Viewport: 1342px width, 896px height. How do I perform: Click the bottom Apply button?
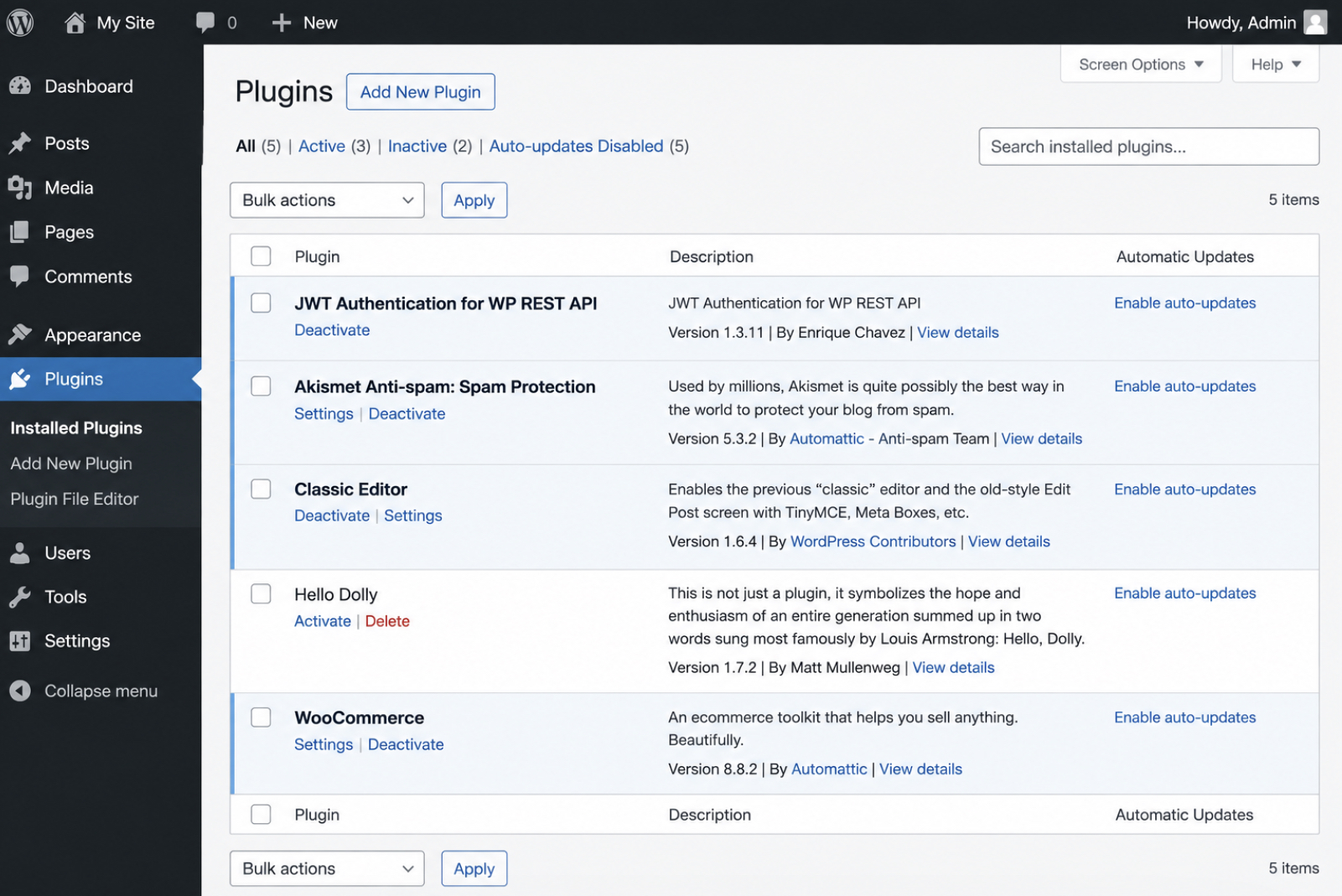tap(474, 868)
